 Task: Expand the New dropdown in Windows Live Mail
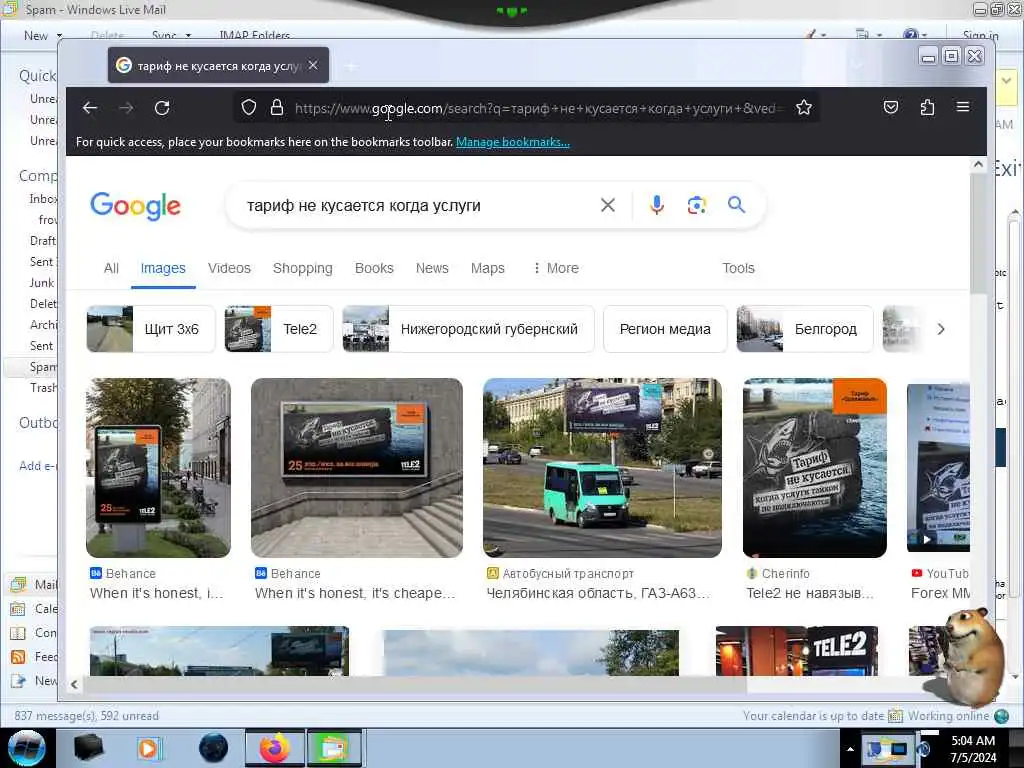click(x=59, y=35)
